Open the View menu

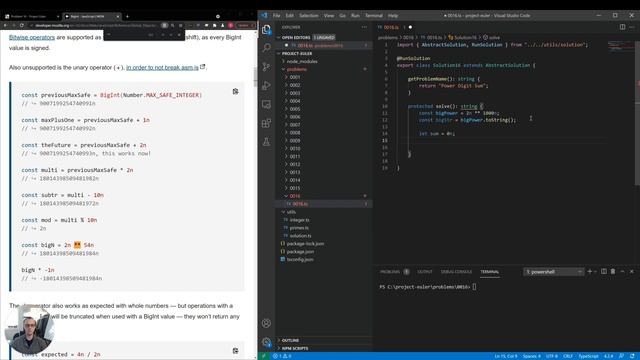click(329, 16)
